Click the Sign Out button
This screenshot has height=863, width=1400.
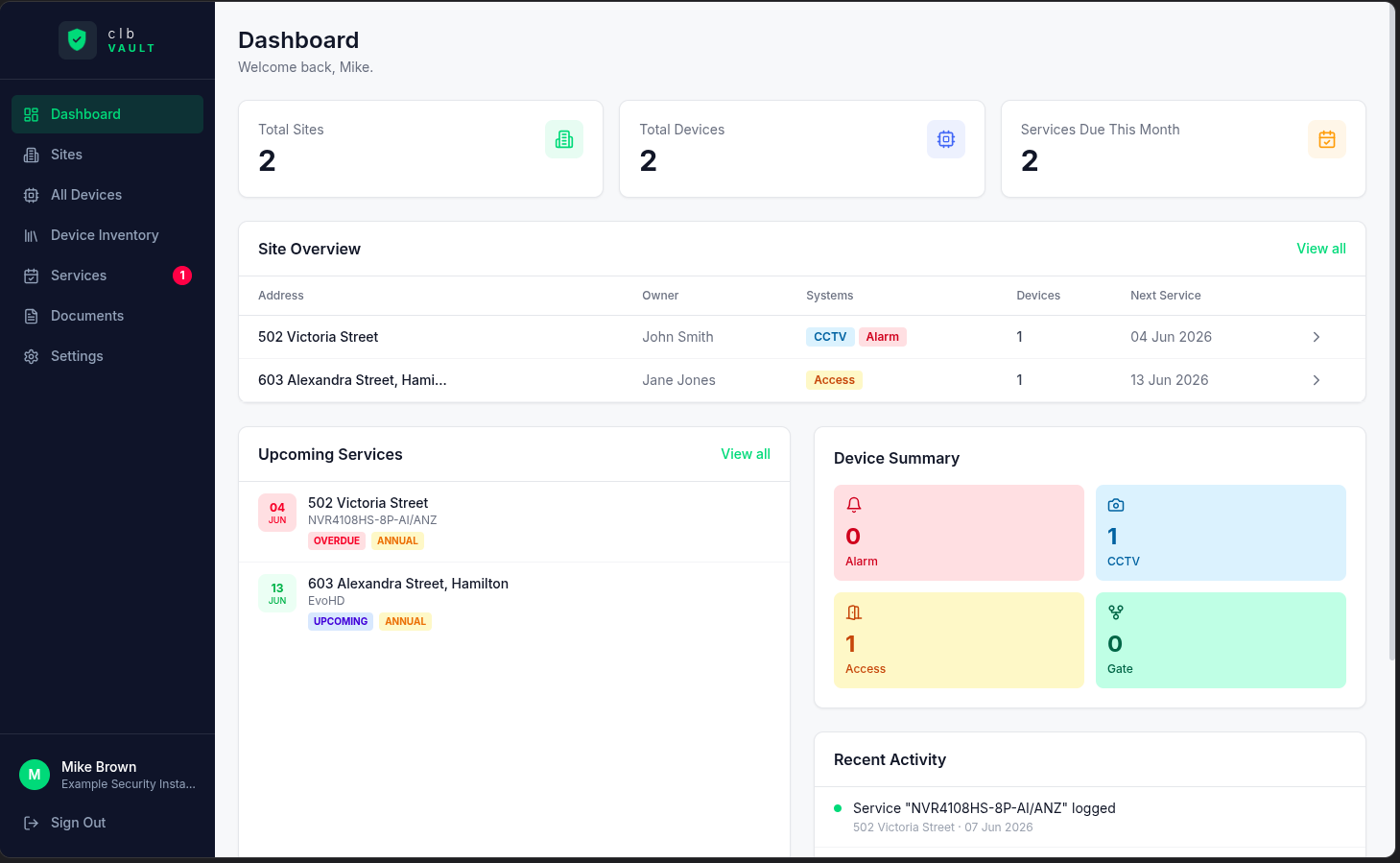107,823
